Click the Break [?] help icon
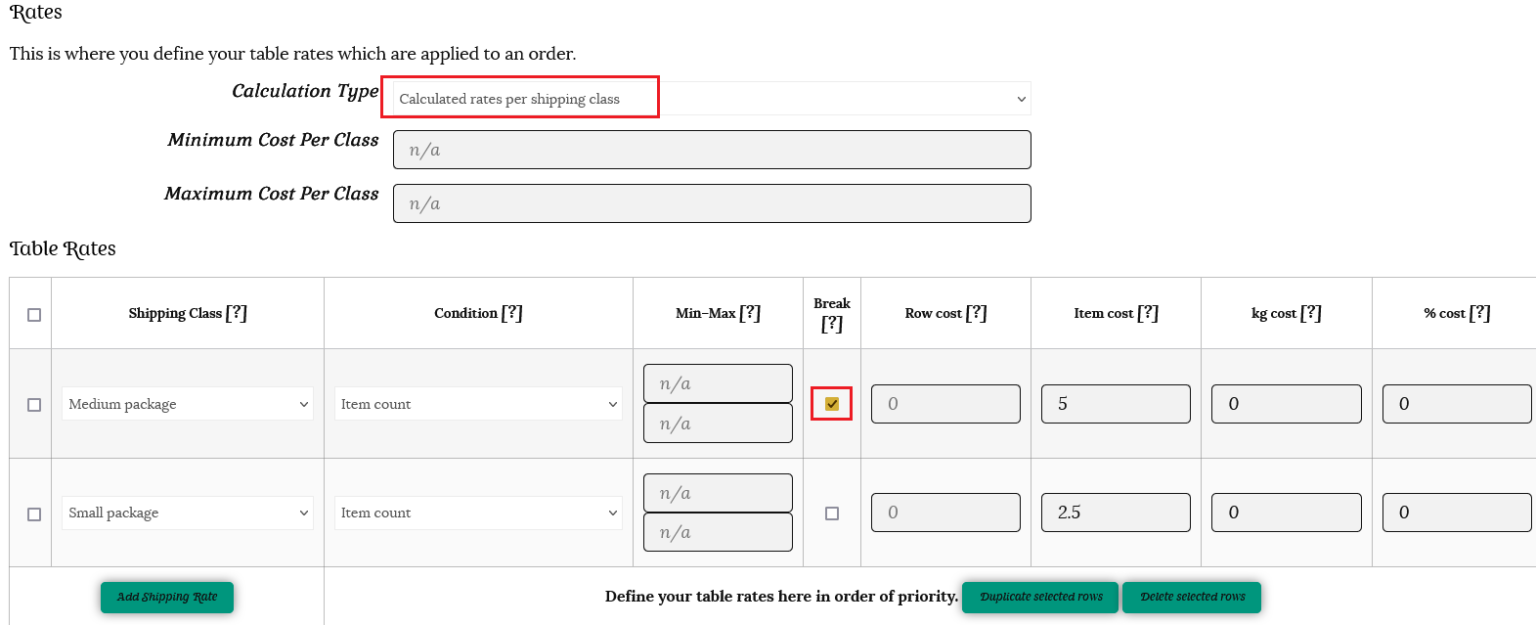Image resolution: width=1536 pixels, height=625 pixels. pos(832,323)
